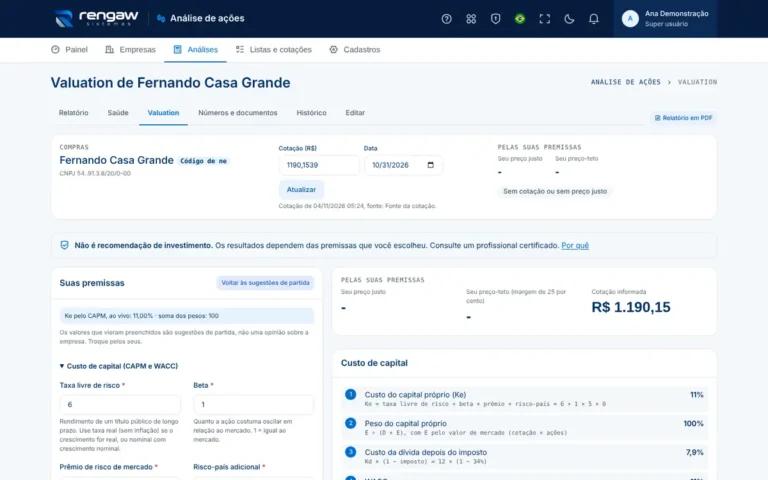Click the 100% value for Peso do capital próprio

click(693, 423)
